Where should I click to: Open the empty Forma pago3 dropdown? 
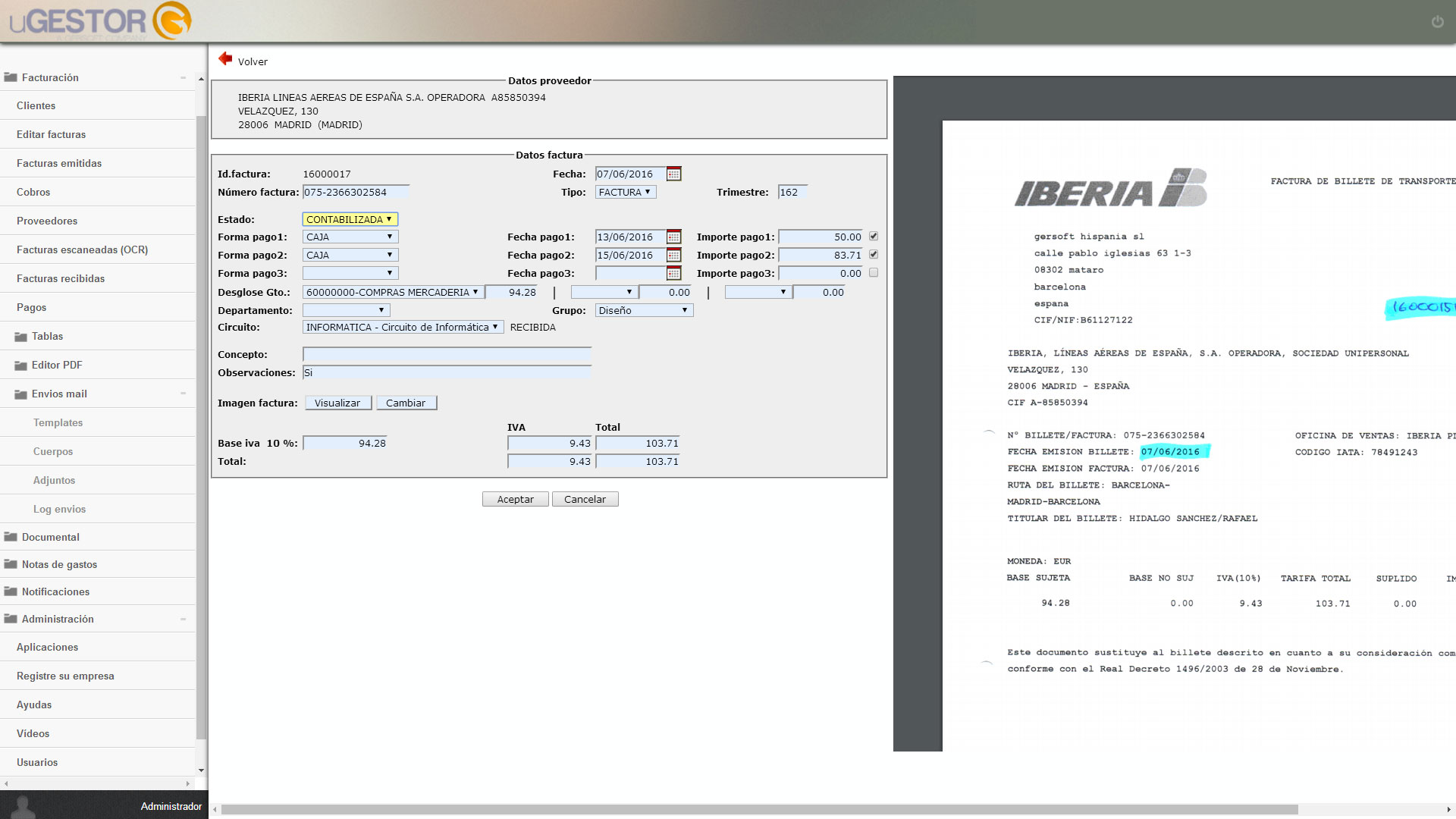coord(350,273)
